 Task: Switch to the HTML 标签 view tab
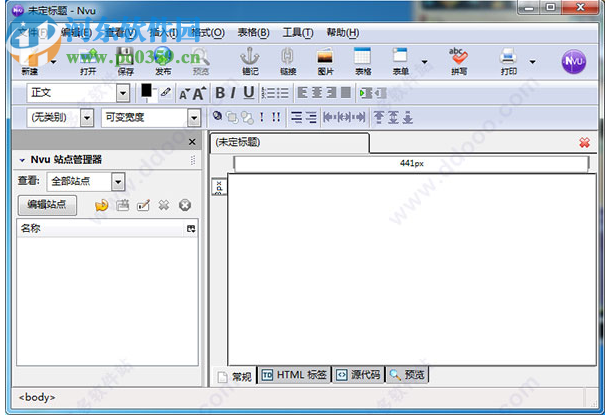(294, 375)
